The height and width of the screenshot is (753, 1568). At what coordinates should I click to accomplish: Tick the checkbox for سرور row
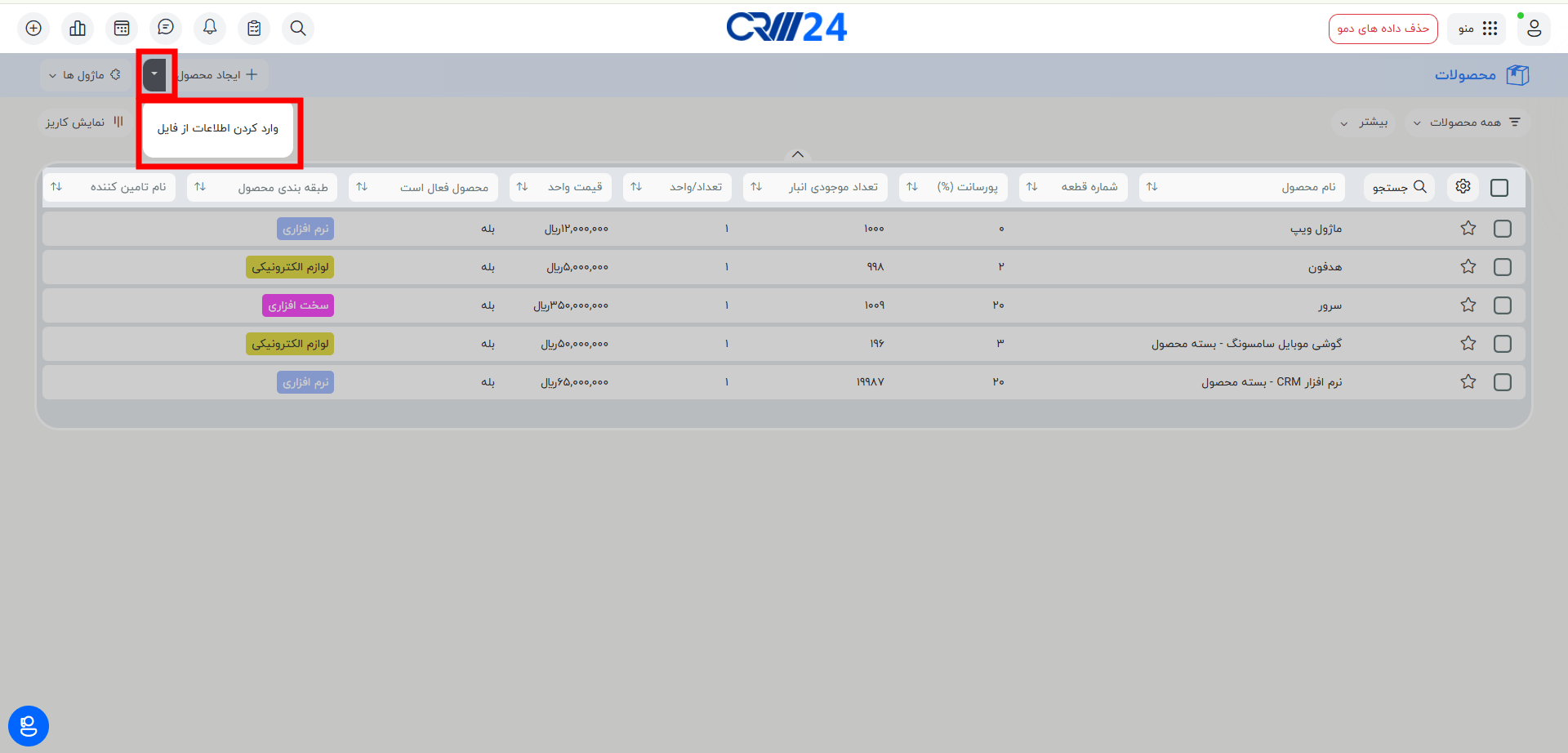(1502, 305)
